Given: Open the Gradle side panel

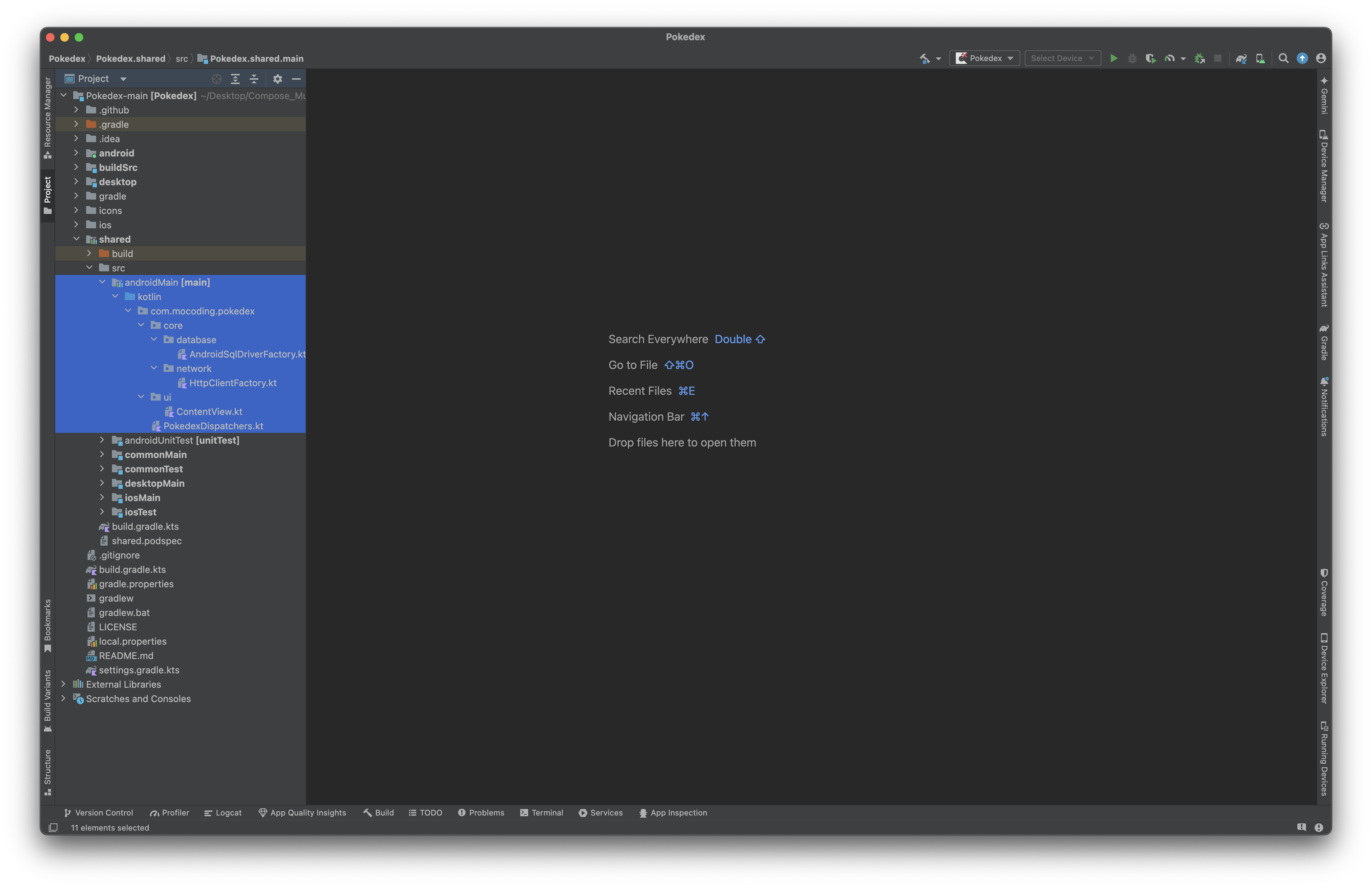Looking at the screenshot, I should (1324, 342).
